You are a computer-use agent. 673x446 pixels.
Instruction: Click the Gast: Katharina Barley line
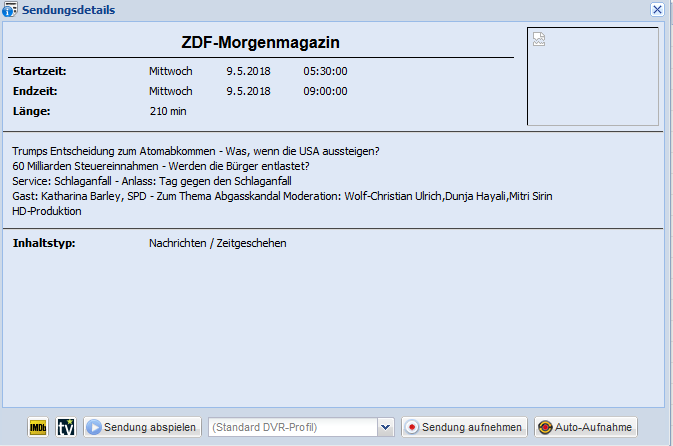tap(282, 196)
